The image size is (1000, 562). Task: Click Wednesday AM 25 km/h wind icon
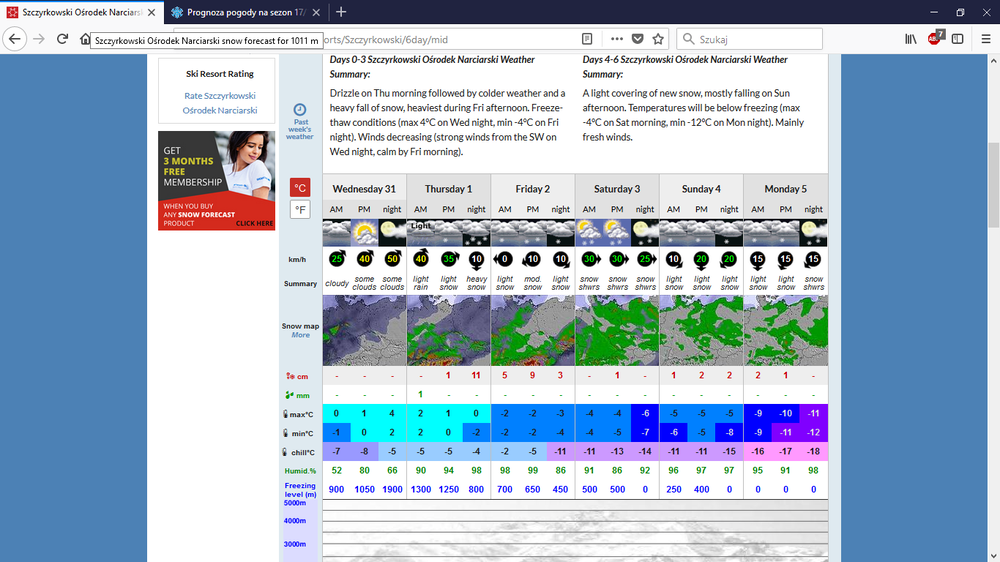(x=337, y=259)
